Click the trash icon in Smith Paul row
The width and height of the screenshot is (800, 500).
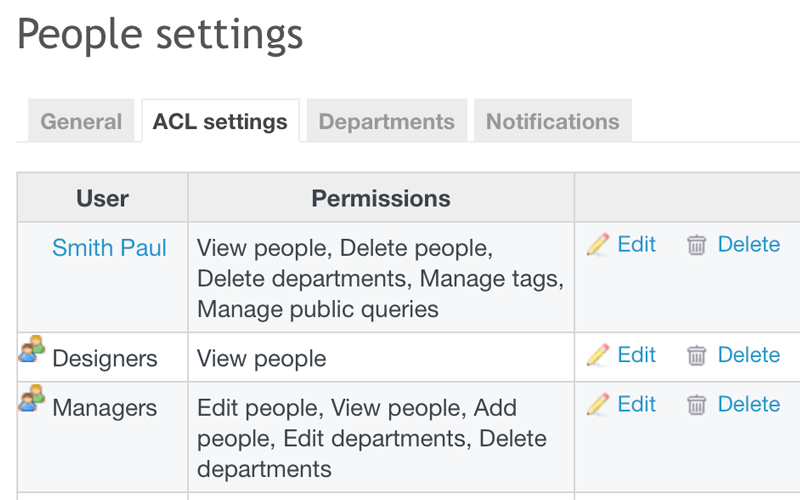pos(697,245)
